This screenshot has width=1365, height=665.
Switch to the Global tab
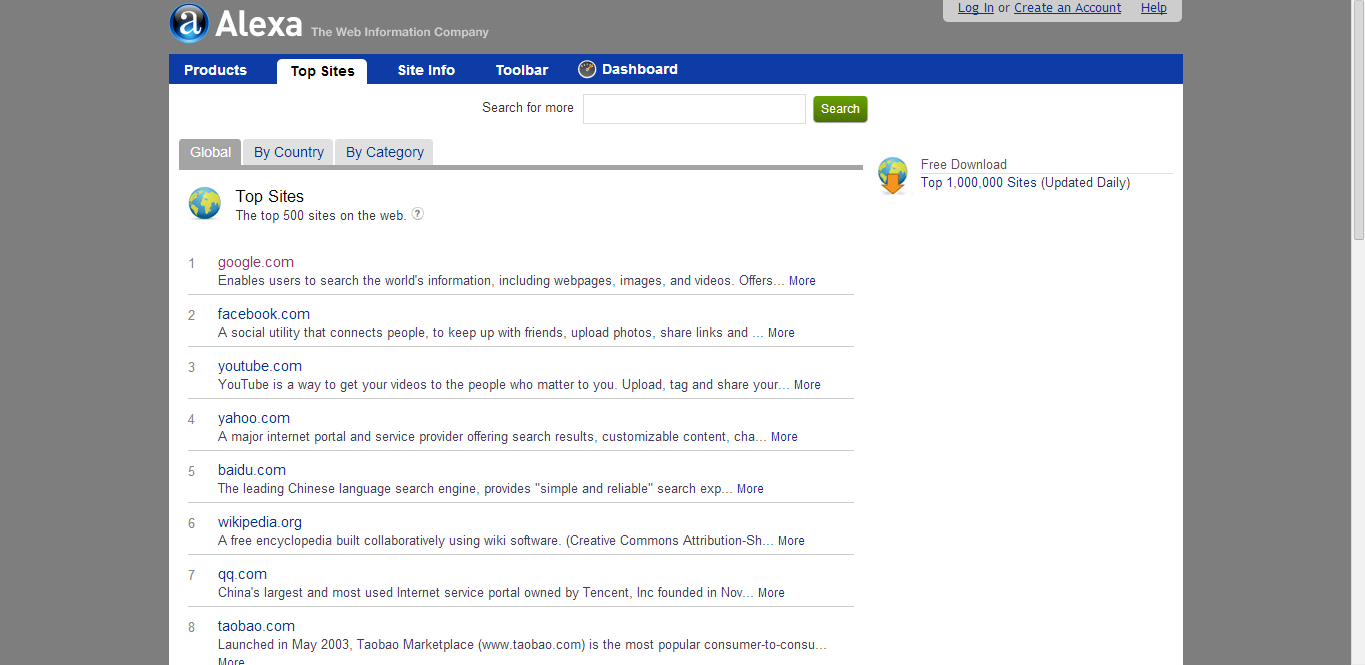pos(210,152)
